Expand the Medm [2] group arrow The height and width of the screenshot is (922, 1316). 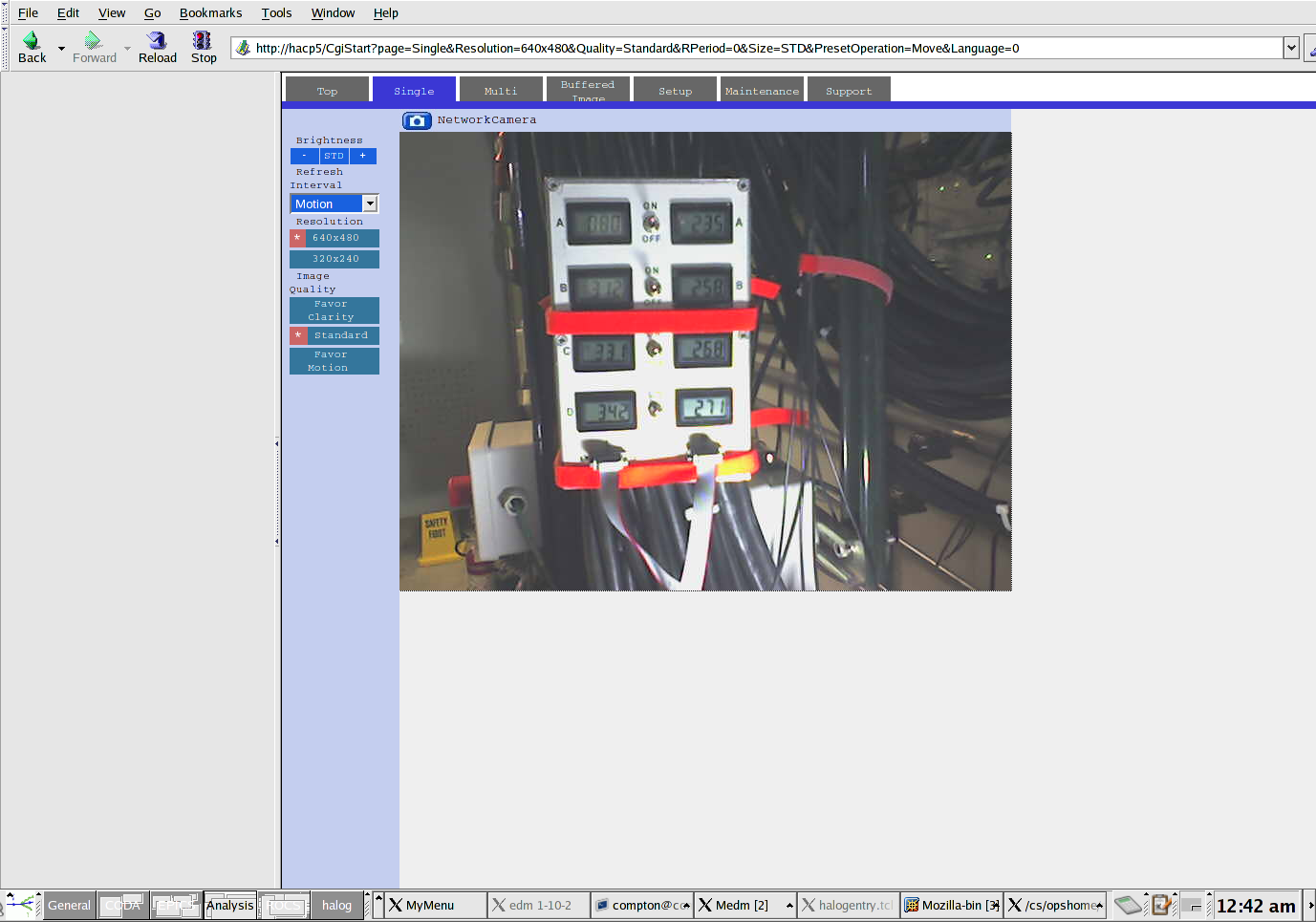(789, 905)
